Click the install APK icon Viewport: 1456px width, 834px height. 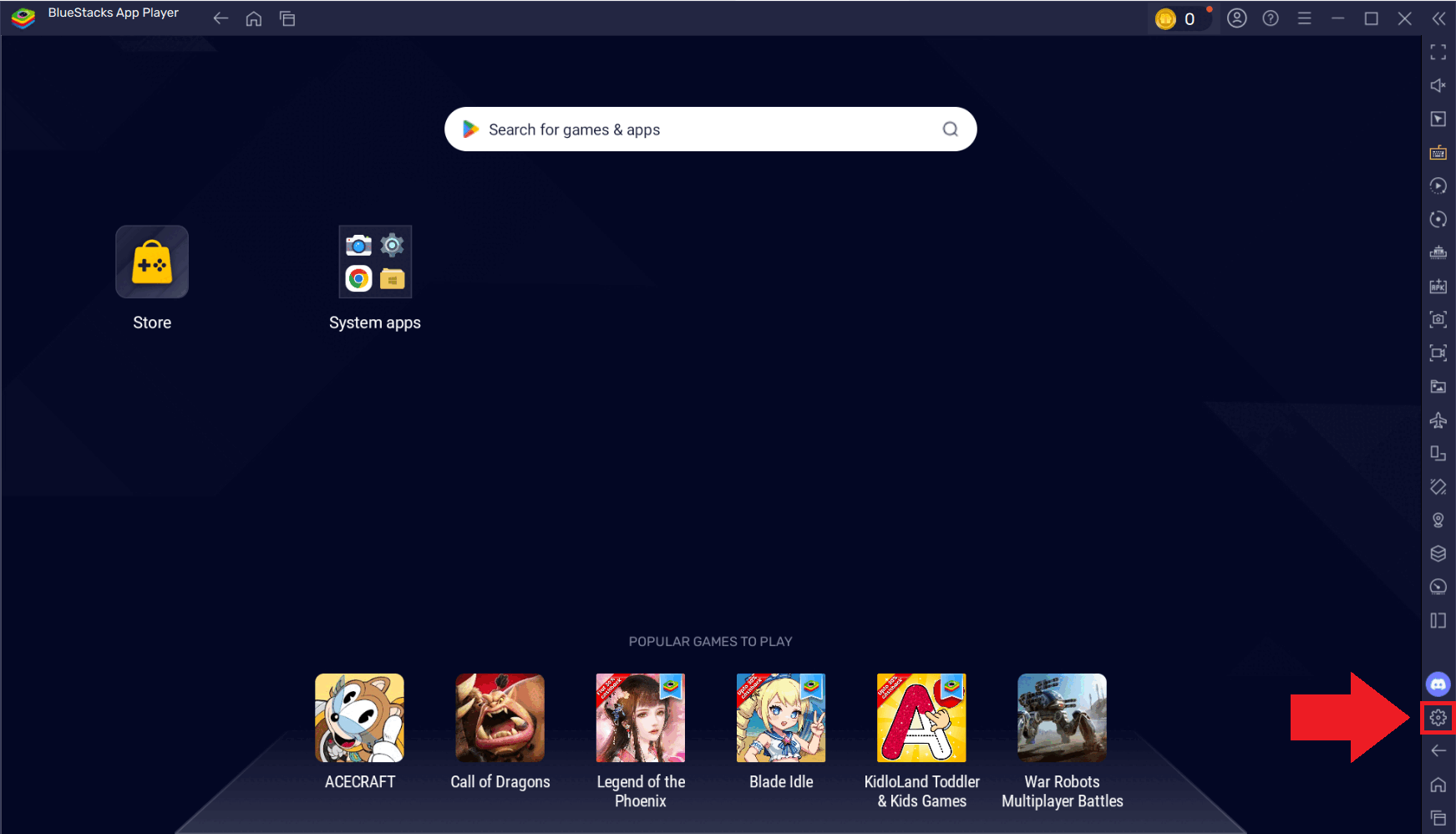coord(1438,287)
